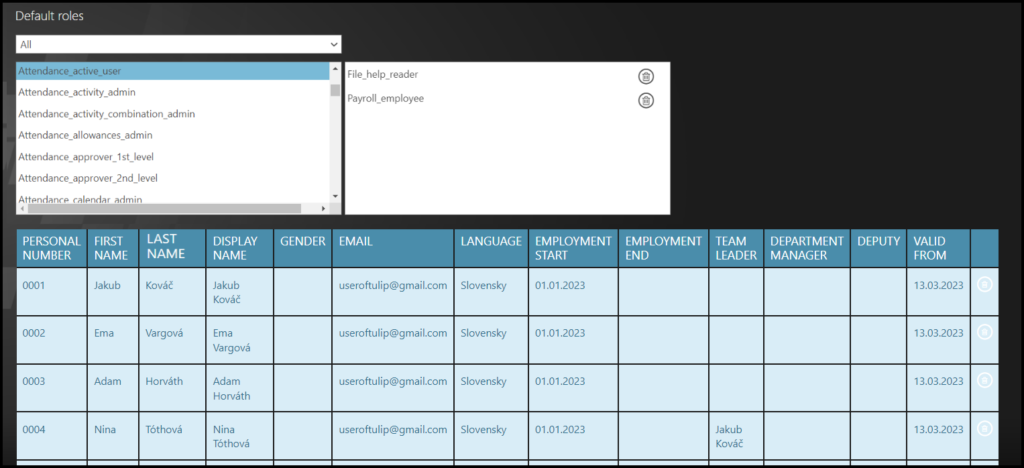Open the All roles filter dropdown
Screen dimensions: 1024x468
[x=178, y=44]
